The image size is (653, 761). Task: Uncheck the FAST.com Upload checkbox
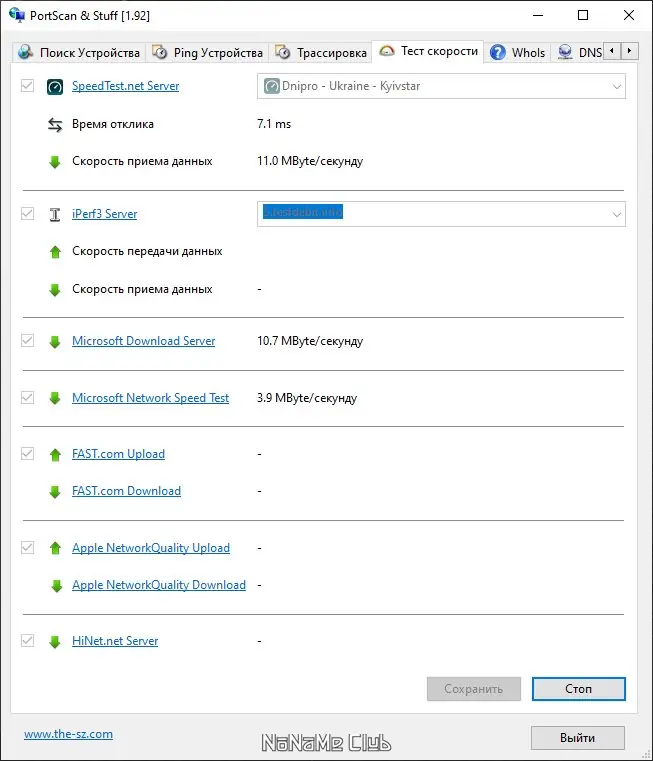click(x=27, y=454)
